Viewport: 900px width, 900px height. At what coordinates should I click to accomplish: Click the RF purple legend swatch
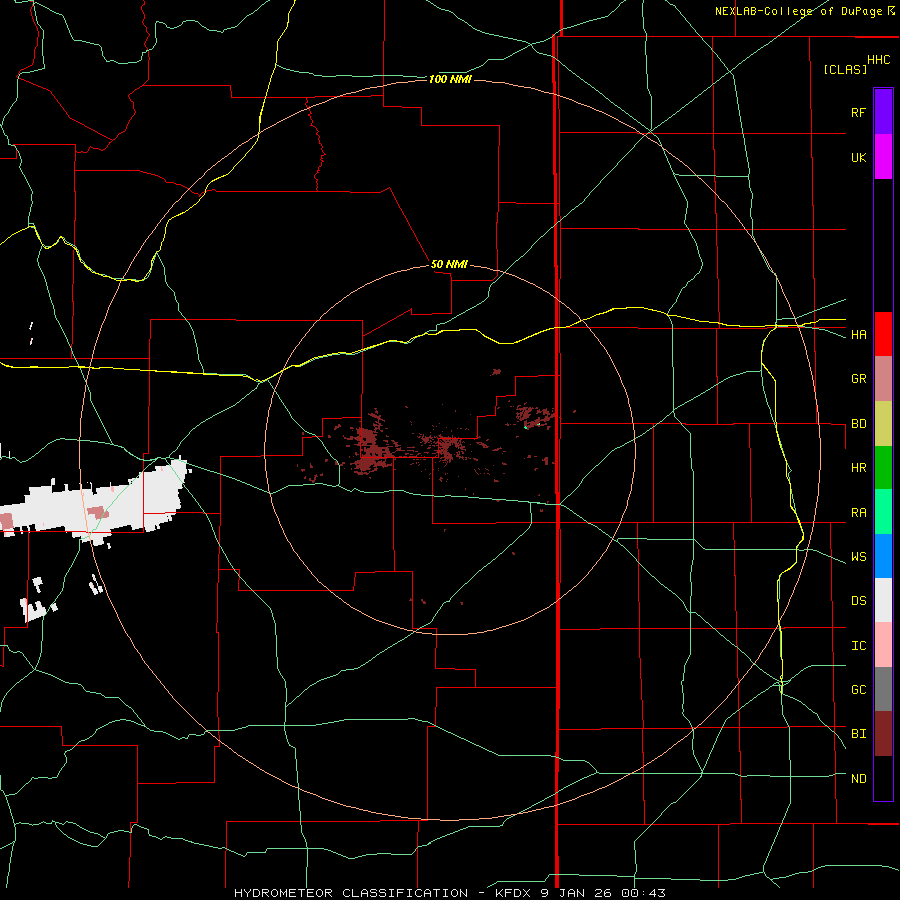883,112
